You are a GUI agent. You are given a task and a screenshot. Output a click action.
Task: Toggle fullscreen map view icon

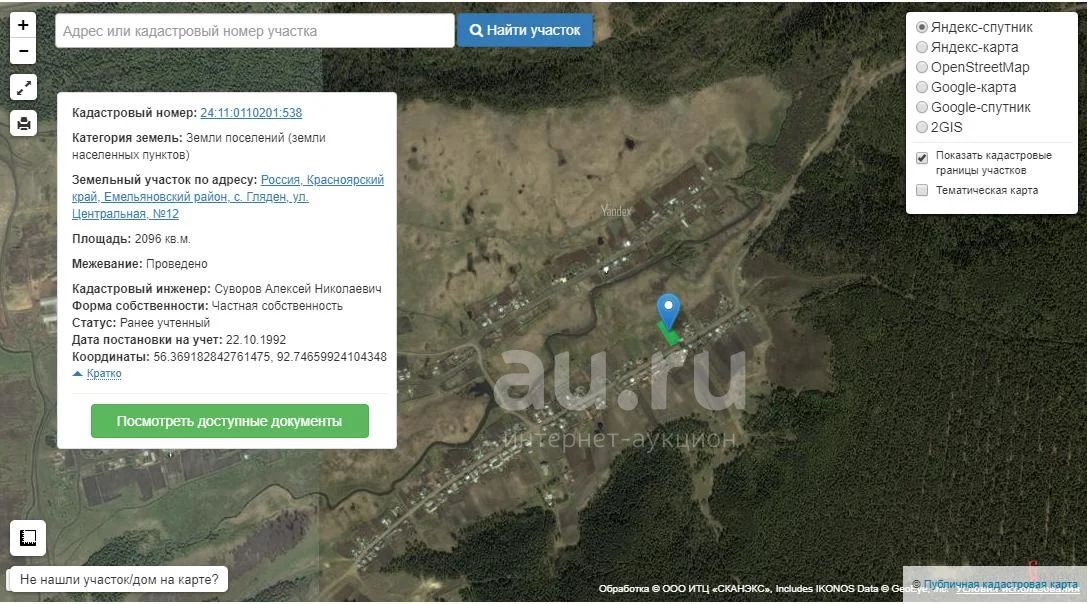(24, 88)
